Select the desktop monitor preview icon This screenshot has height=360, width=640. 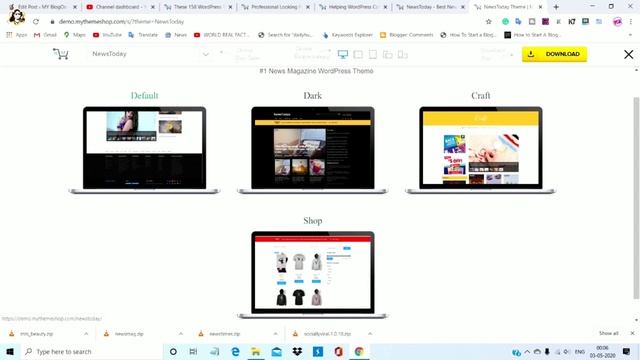click(x=343, y=54)
